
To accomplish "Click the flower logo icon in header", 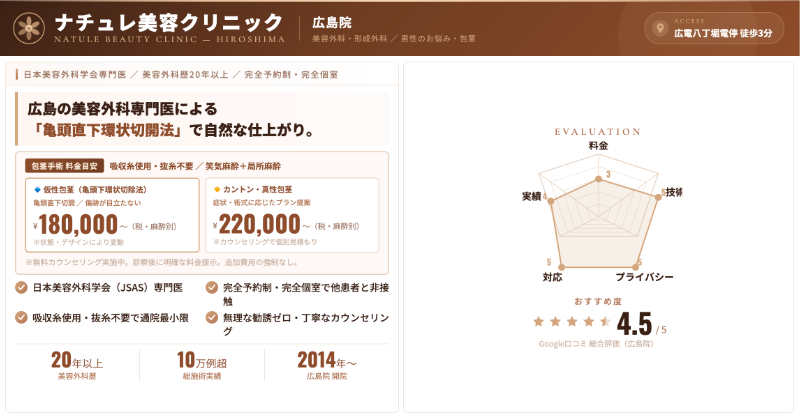I will [29, 26].
